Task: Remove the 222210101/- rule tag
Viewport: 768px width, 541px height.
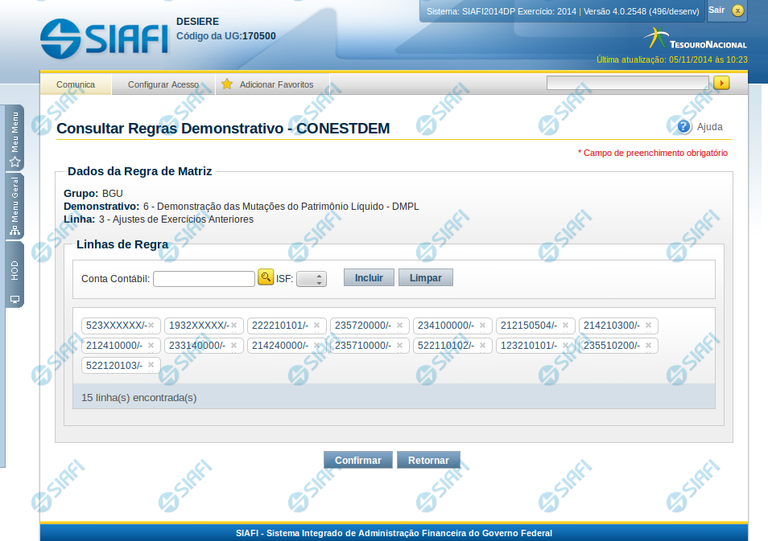Action: [317, 325]
